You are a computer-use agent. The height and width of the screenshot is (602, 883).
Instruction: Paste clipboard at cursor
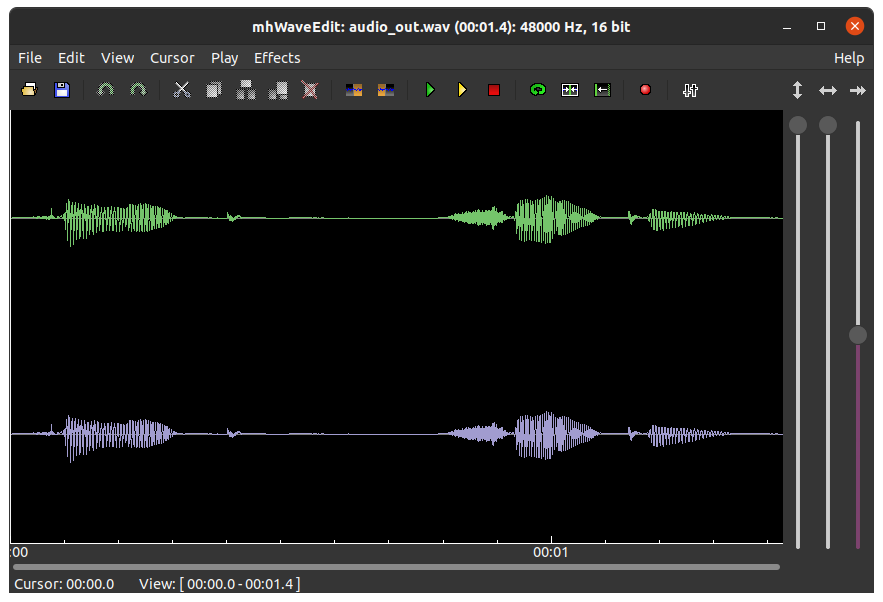click(246, 90)
